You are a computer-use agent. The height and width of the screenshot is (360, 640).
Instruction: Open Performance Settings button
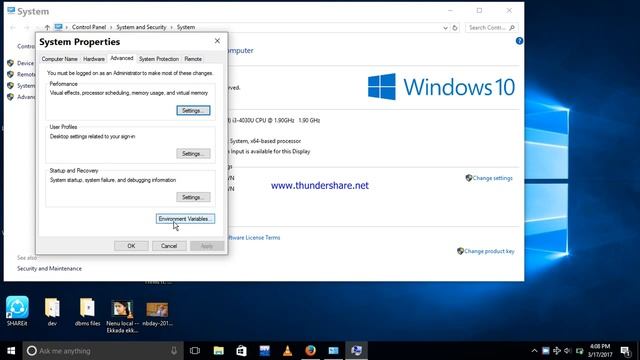tap(193, 111)
